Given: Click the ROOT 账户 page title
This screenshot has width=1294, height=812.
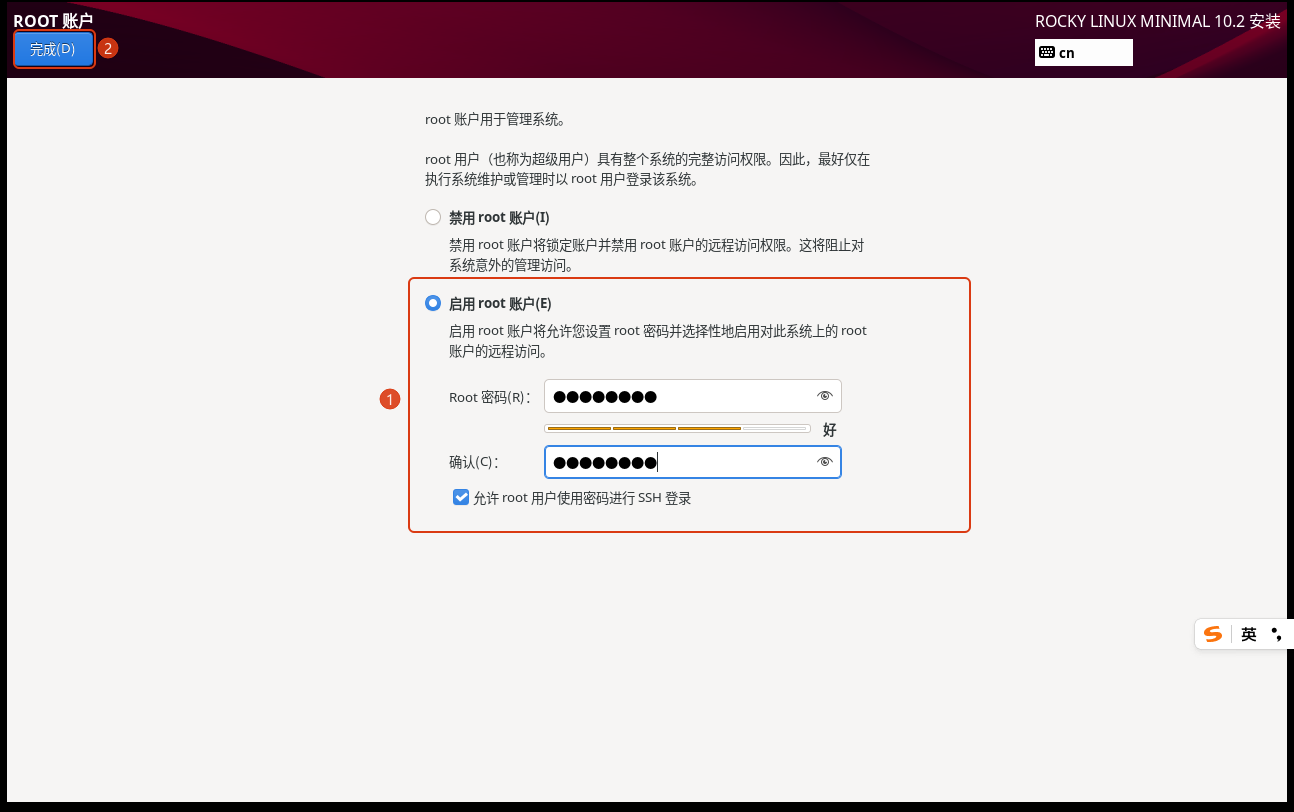Looking at the screenshot, I should click(53, 20).
